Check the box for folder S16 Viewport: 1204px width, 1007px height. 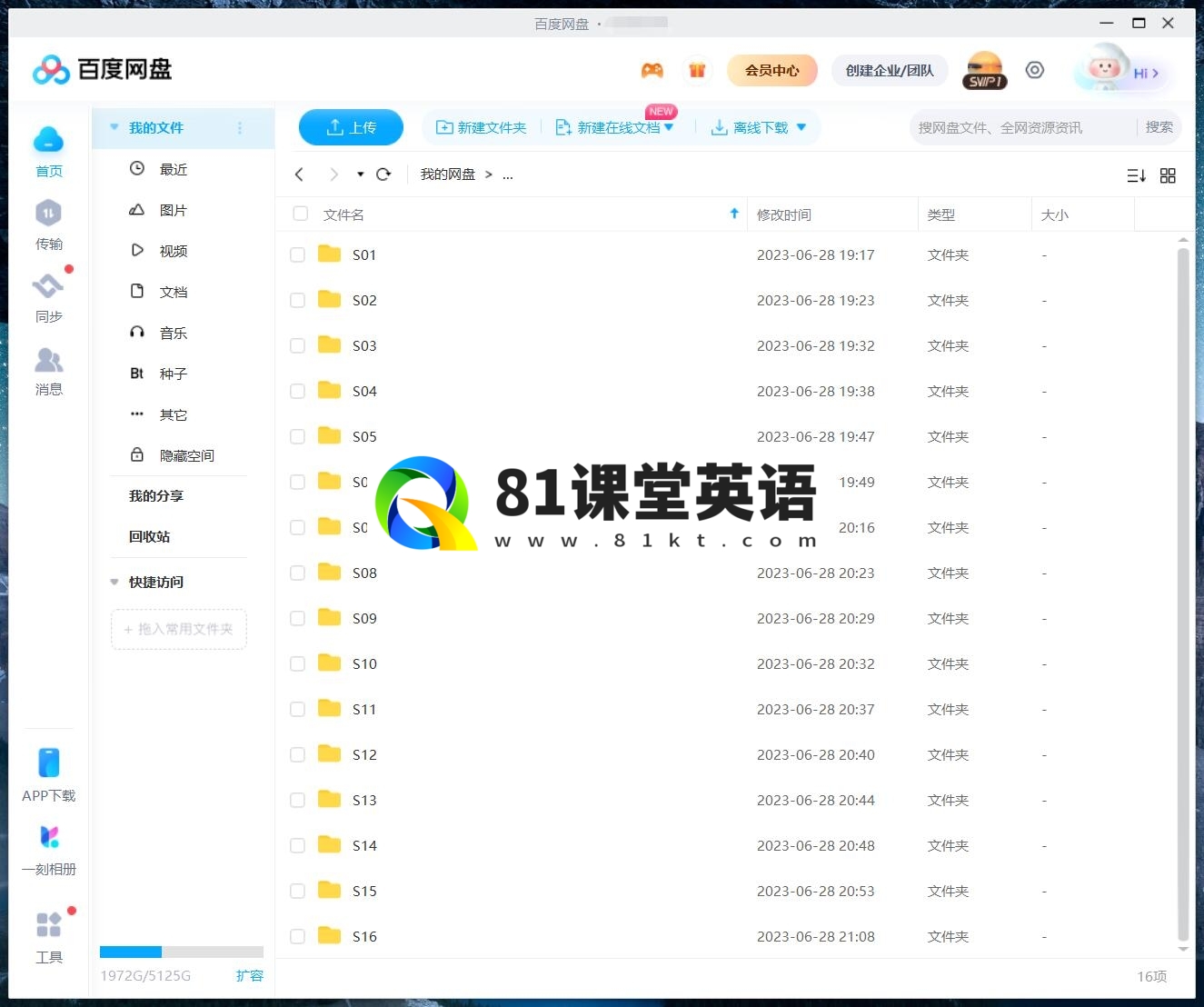click(x=297, y=937)
